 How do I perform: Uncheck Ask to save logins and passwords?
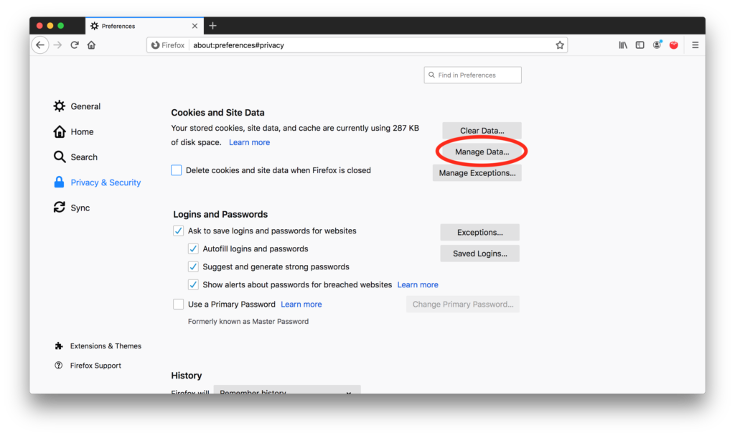[178, 231]
